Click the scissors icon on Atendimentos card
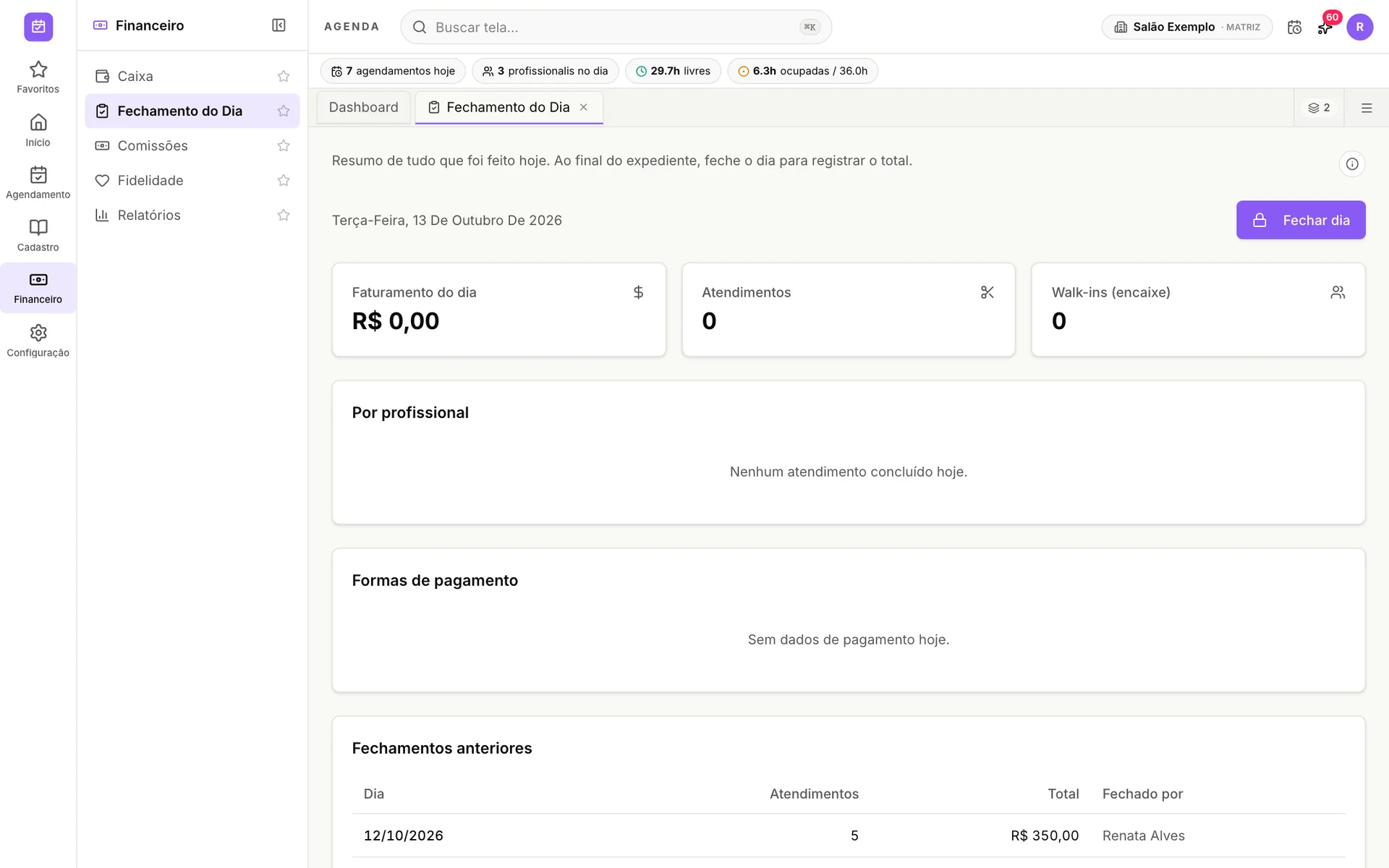 tap(987, 292)
